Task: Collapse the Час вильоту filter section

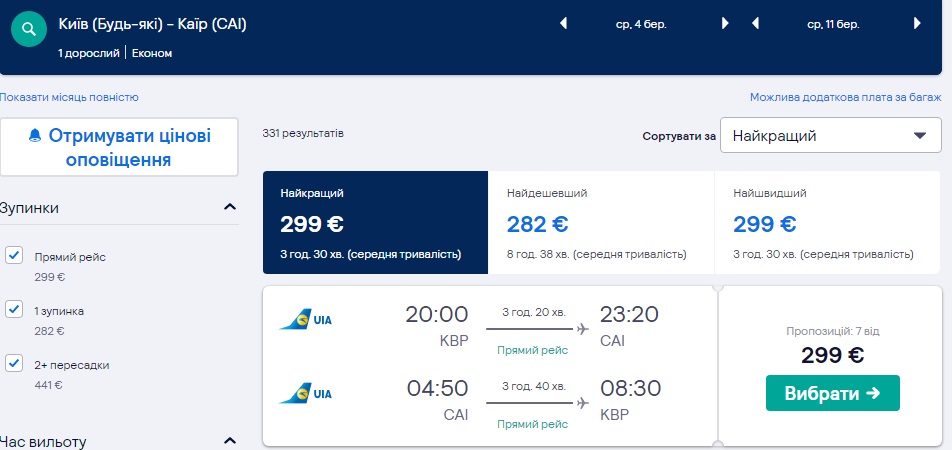Action: (x=229, y=441)
